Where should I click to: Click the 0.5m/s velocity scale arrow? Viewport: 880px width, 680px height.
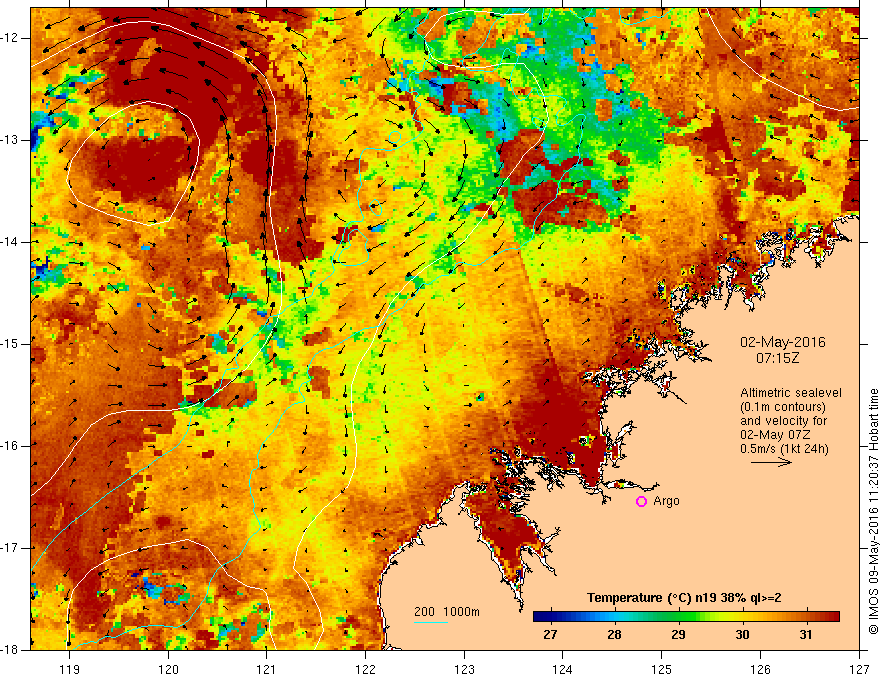click(x=771, y=462)
